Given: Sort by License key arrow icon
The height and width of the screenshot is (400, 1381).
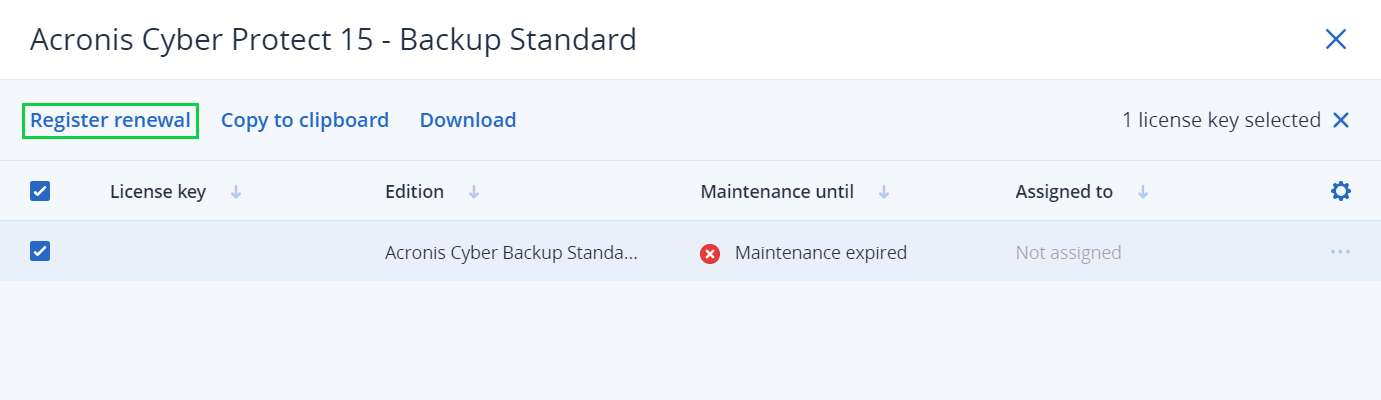Looking at the screenshot, I should tap(236, 192).
